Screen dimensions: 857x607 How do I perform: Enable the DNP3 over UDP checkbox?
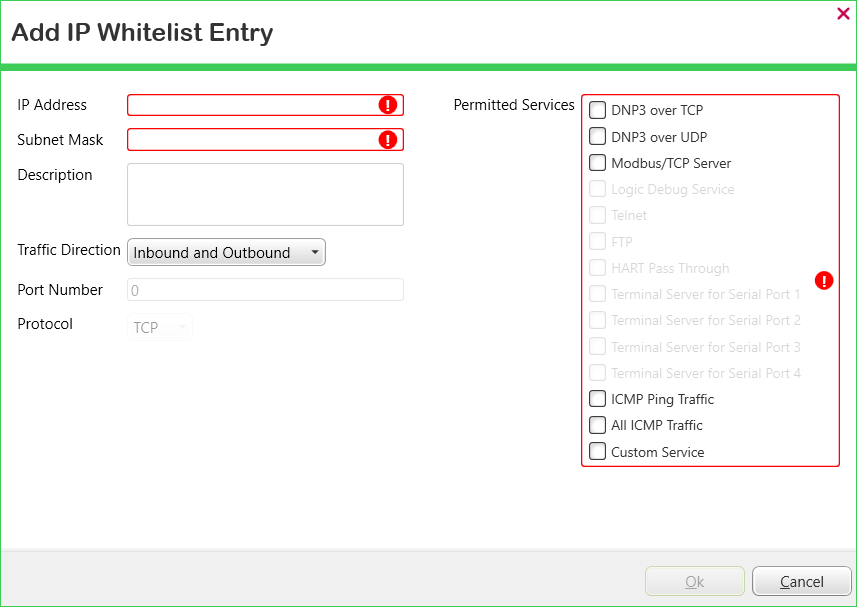coord(598,137)
